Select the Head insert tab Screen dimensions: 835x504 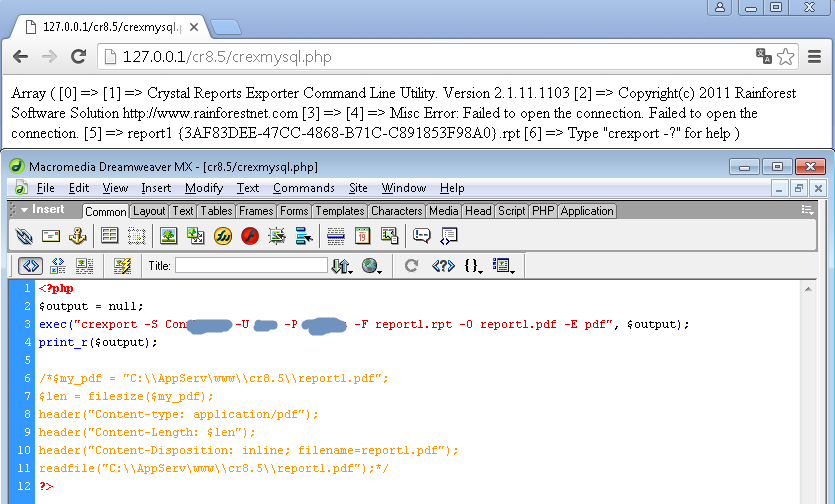point(478,211)
